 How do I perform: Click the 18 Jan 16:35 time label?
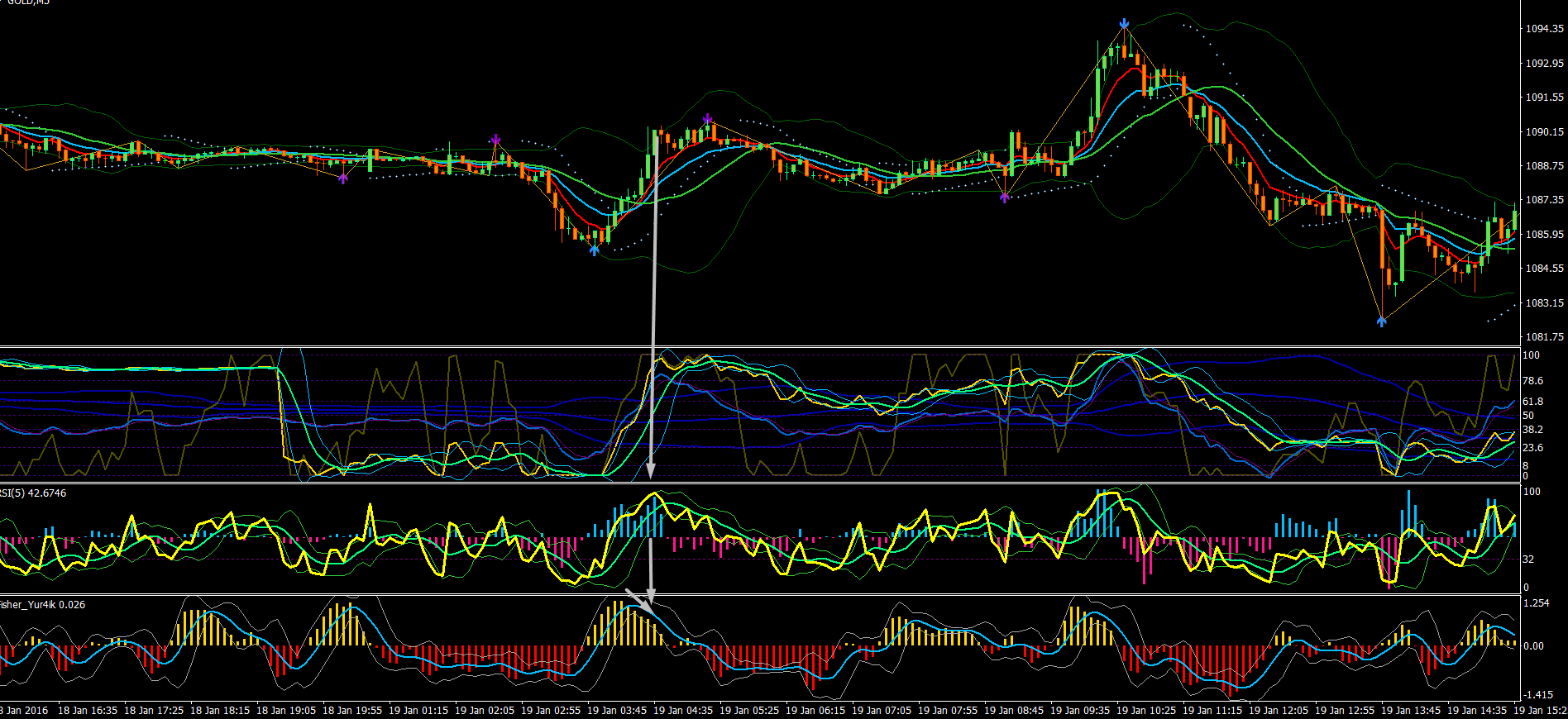tap(88, 711)
